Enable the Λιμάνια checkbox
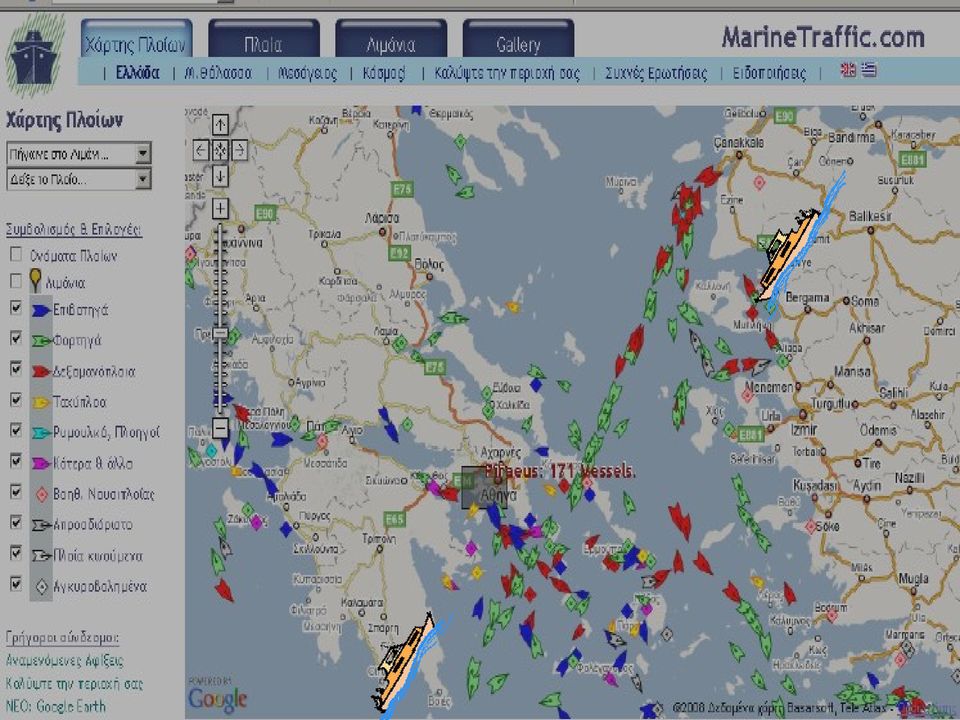This screenshot has height=720, width=960. click(x=16, y=280)
